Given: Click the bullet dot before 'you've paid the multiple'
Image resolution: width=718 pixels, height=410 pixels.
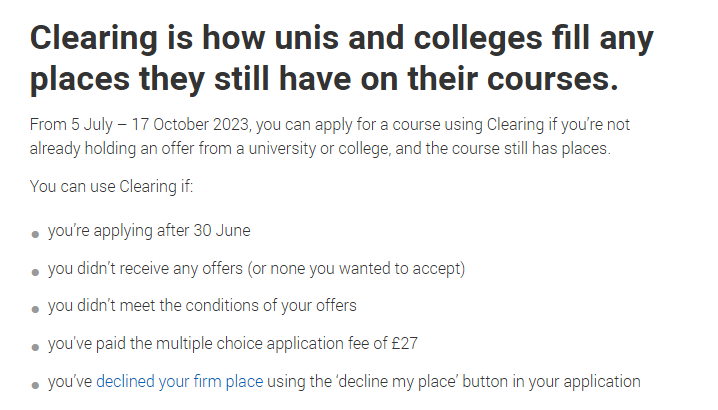Looking at the screenshot, I should (35, 348).
